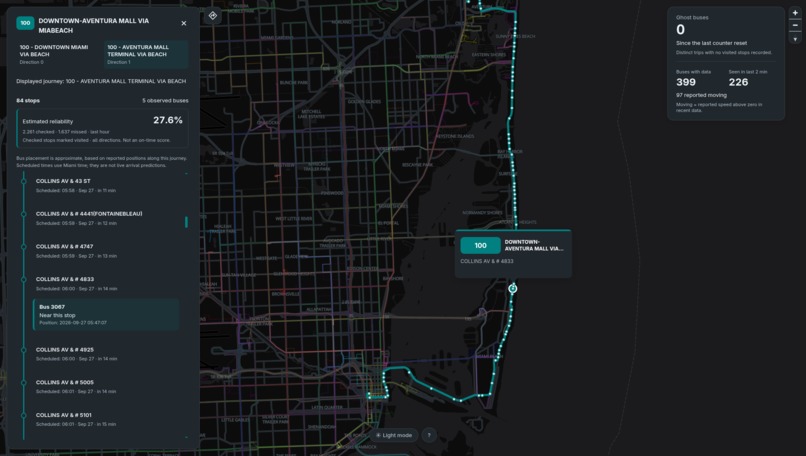
Task: Click stop timeline dot for Collins Av & 43 St
Action: pyautogui.click(x=24, y=181)
